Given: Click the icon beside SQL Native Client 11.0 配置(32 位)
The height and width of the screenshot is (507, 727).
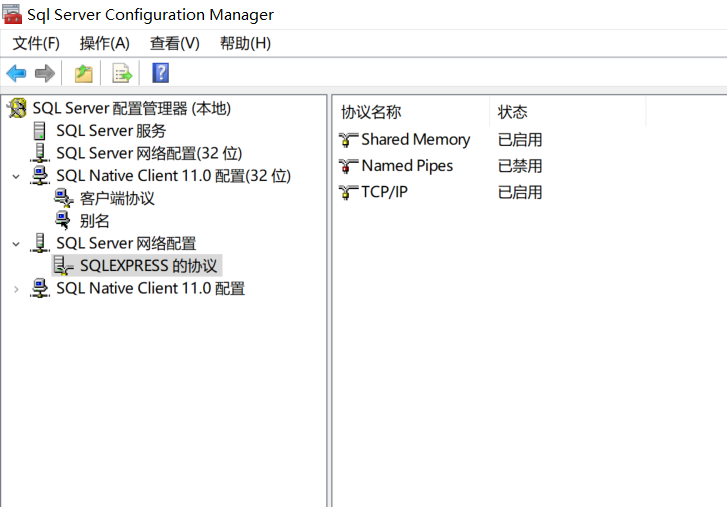Looking at the screenshot, I should tap(40, 175).
